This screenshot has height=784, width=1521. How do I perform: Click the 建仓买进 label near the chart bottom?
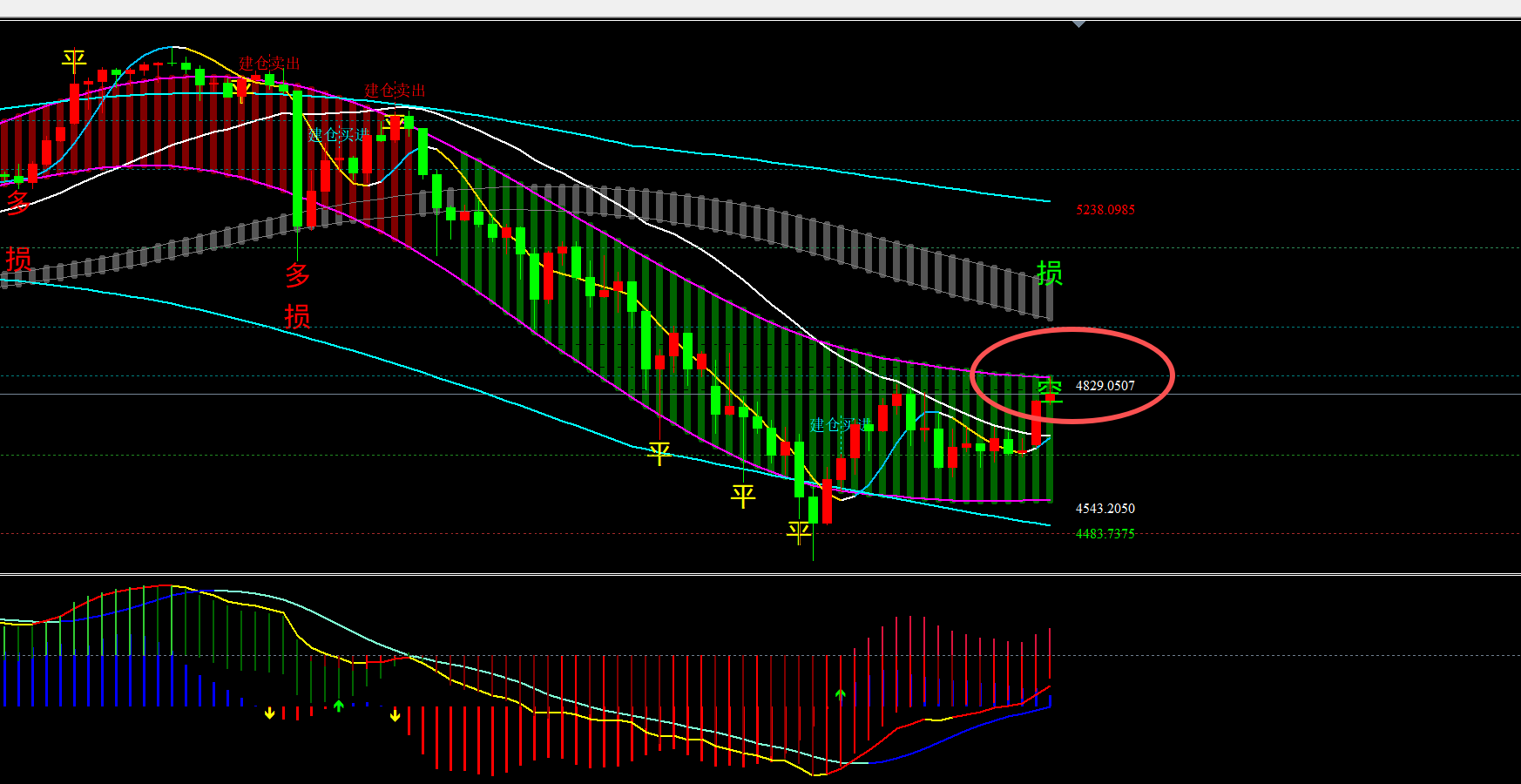(841, 425)
